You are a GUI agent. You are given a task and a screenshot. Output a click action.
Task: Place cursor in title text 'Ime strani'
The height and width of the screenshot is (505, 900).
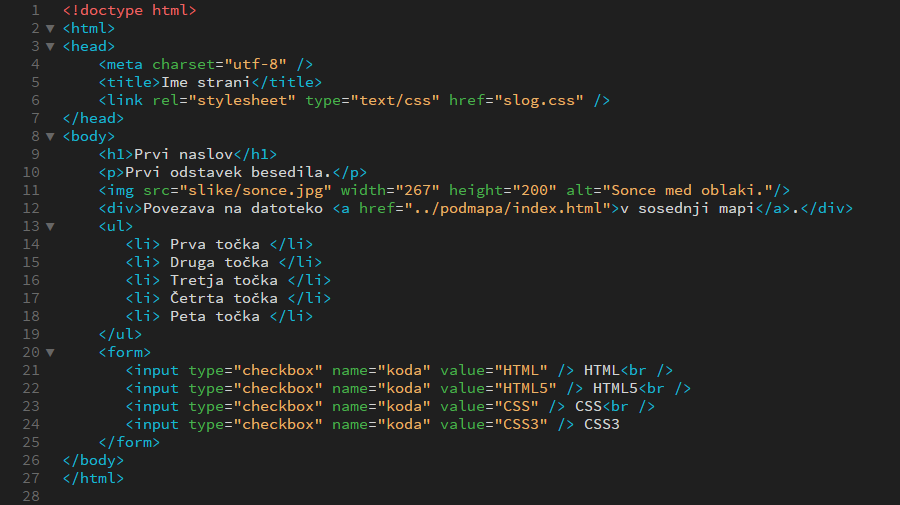tap(205, 83)
